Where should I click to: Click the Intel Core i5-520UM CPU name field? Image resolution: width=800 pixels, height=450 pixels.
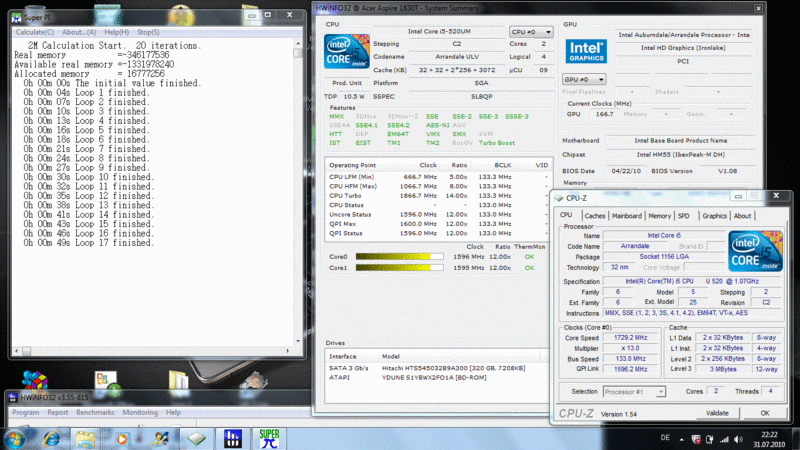coord(439,32)
